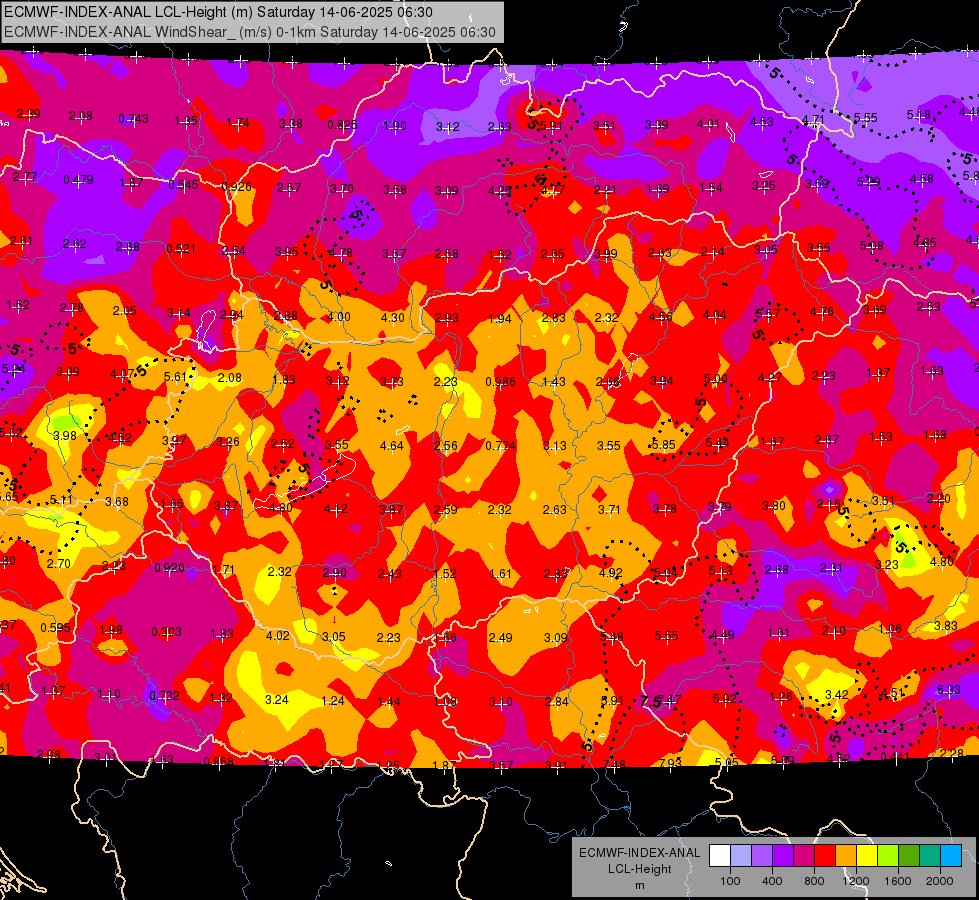Viewport: 979px width, 900px height.
Task: Click the LCL-Height text in the legend box
Action: click(639, 869)
